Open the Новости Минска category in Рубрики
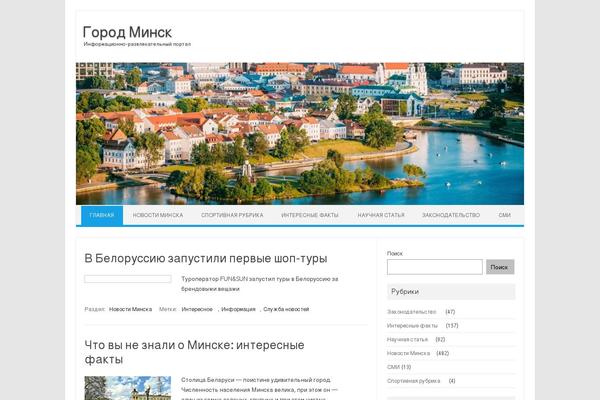The width and height of the screenshot is (600, 400). click(408, 353)
